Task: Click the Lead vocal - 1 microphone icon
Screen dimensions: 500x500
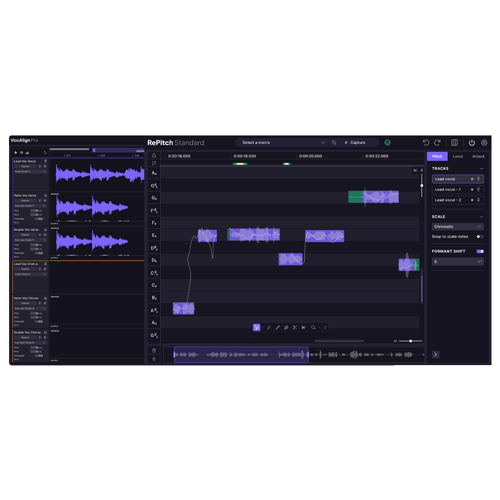Action: pyautogui.click(x=478, y=189)
